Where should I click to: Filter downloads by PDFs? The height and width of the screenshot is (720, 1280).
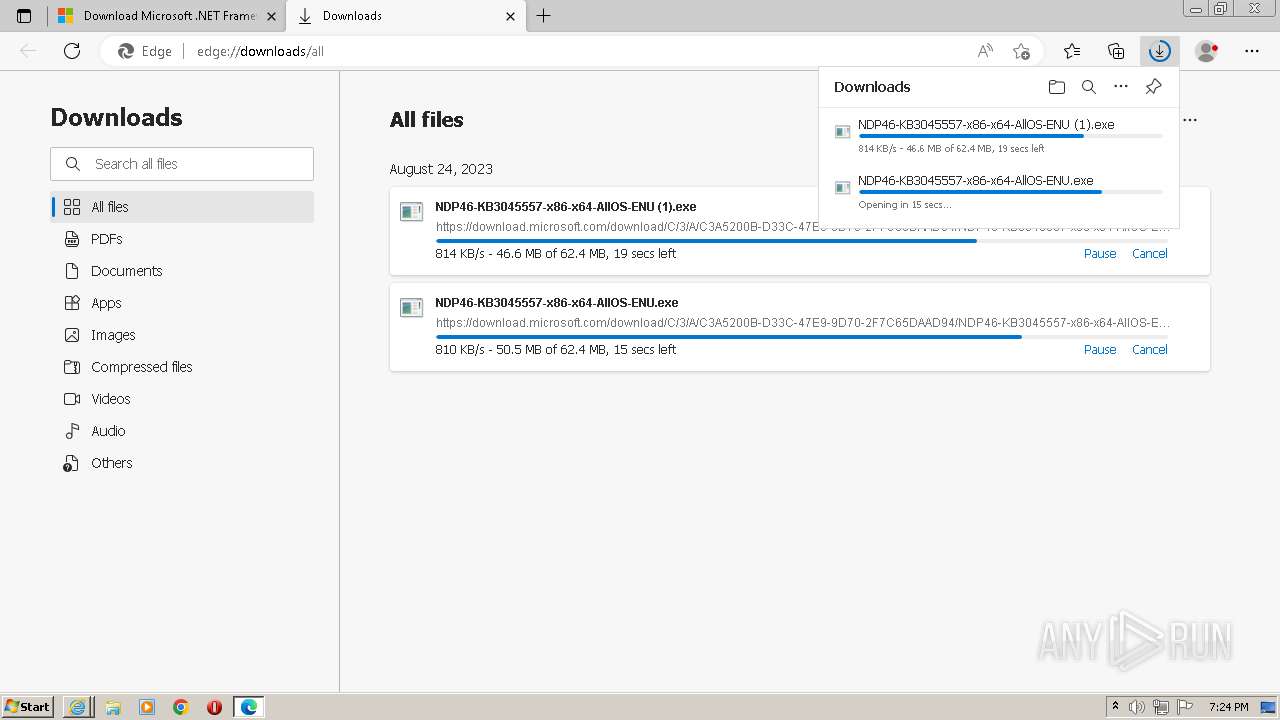(x=183, y=239)
